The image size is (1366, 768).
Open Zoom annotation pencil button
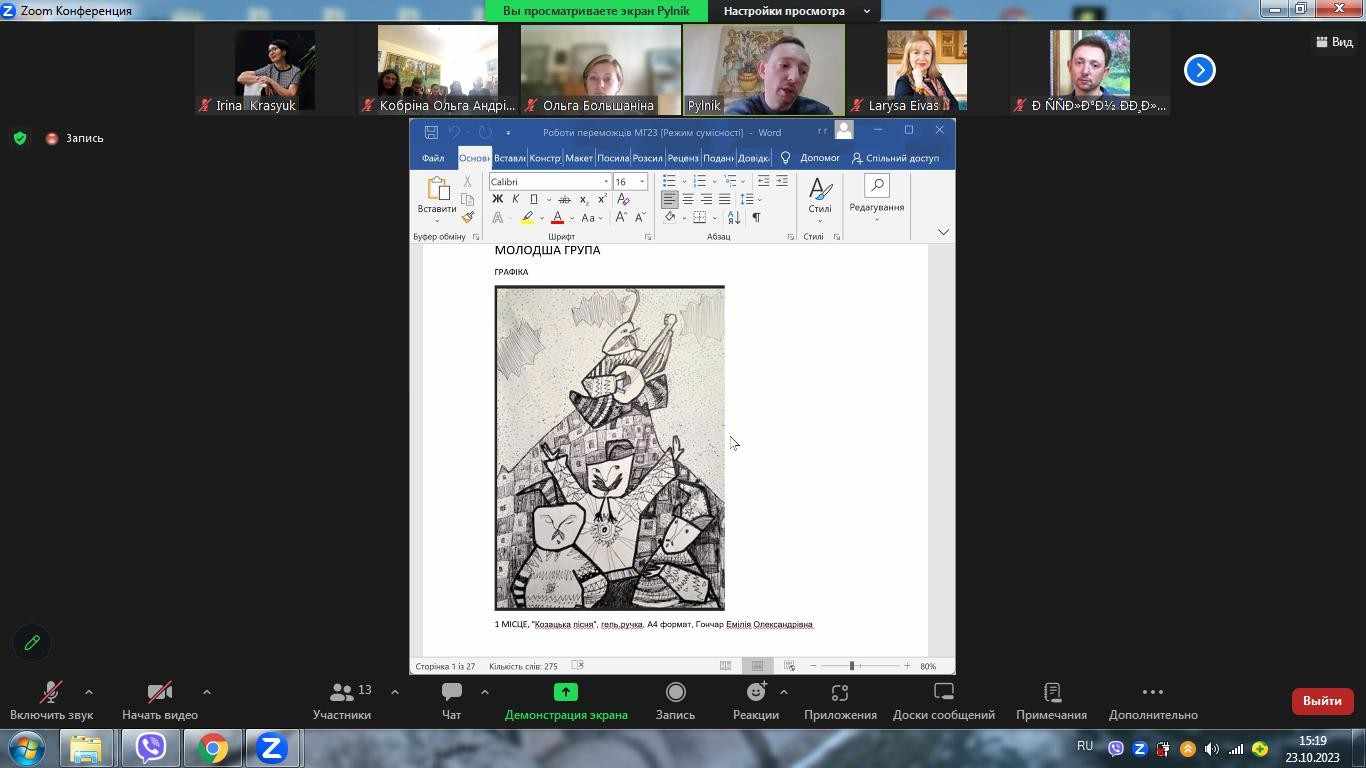click(x=32, y=643)
